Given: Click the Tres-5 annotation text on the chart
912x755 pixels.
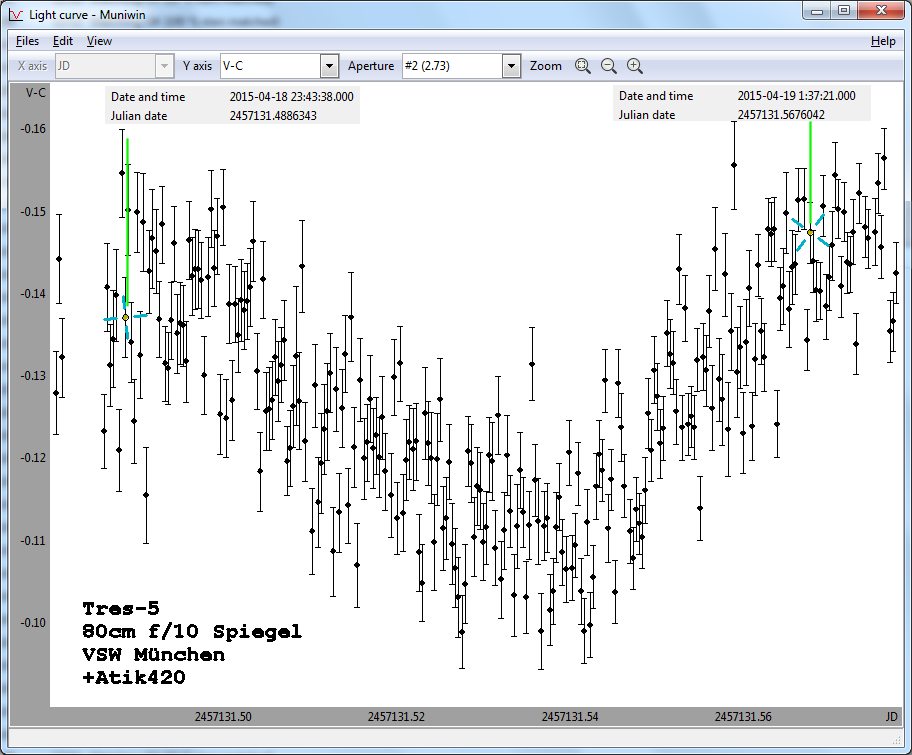Looking at the screenshot, I should [121, 608].
